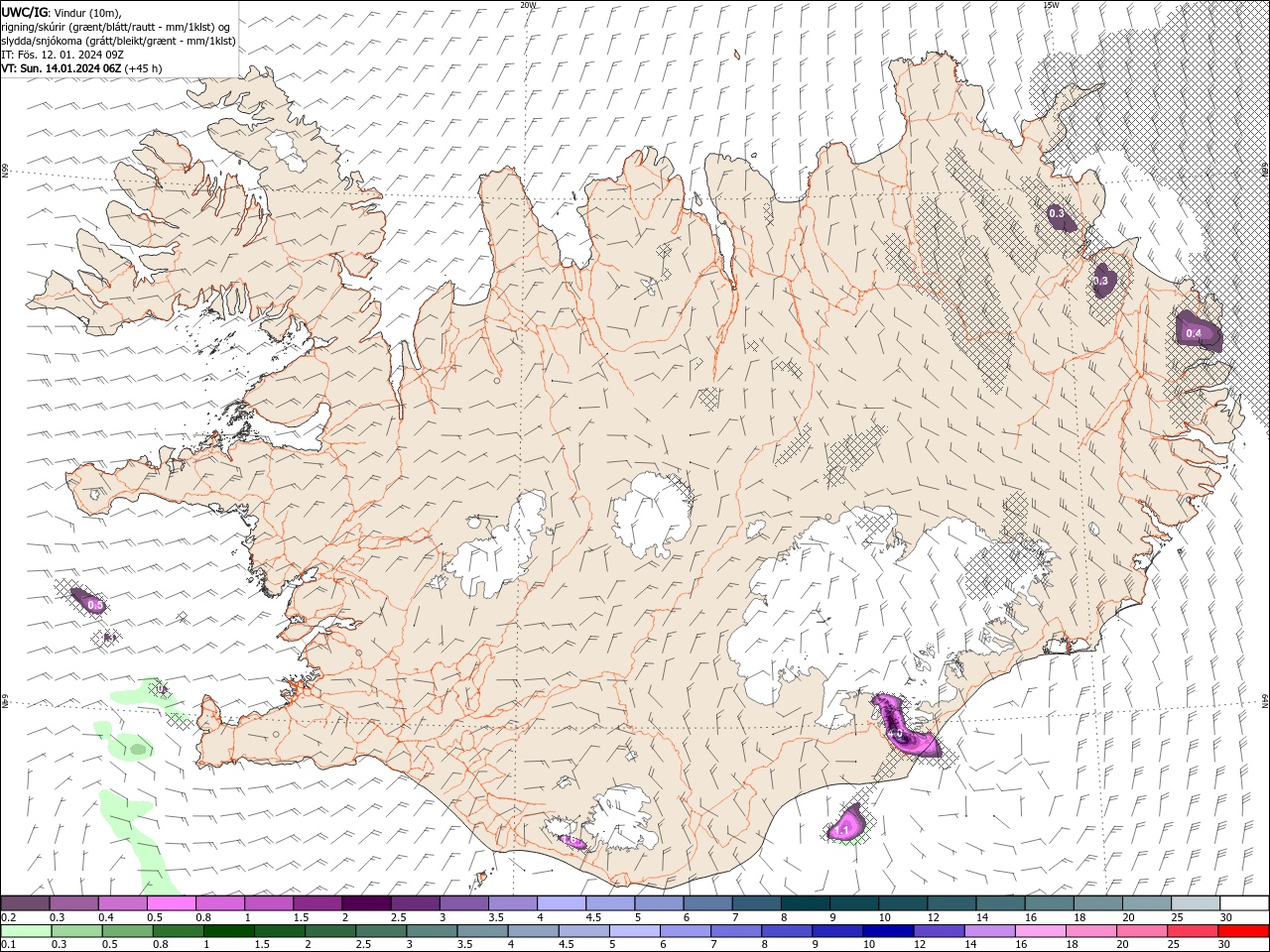
Task: Click the '0.1' value in the green legend row
Action: point(8,945)
